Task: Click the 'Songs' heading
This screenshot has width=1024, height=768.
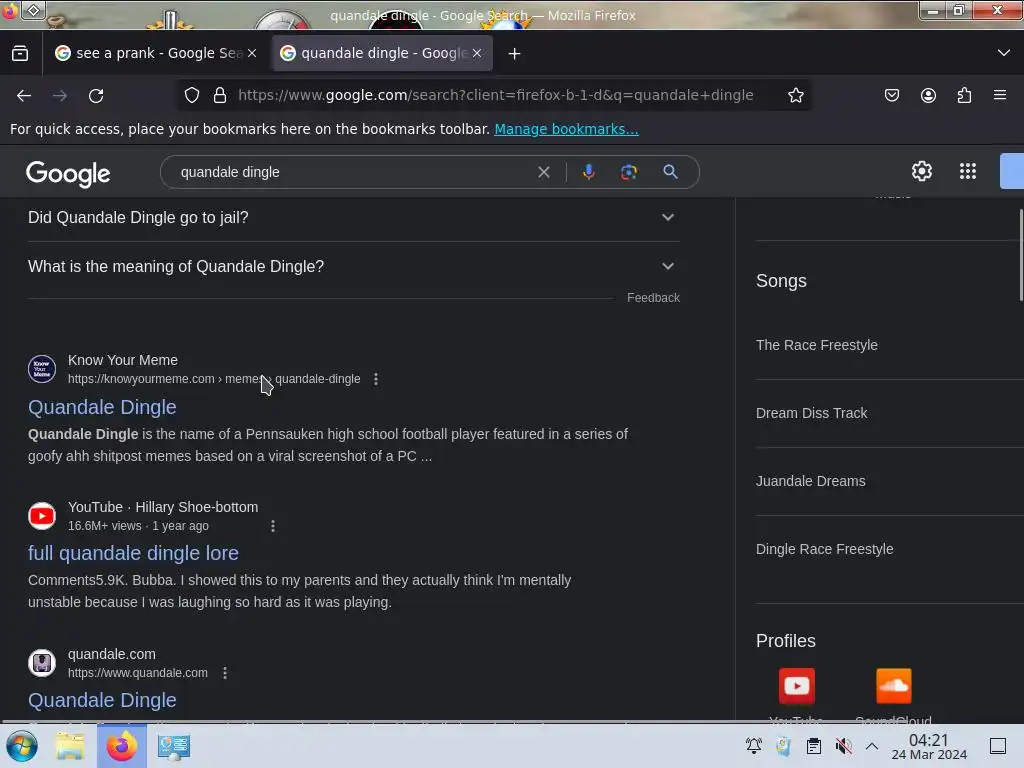Action: [781, 281]
